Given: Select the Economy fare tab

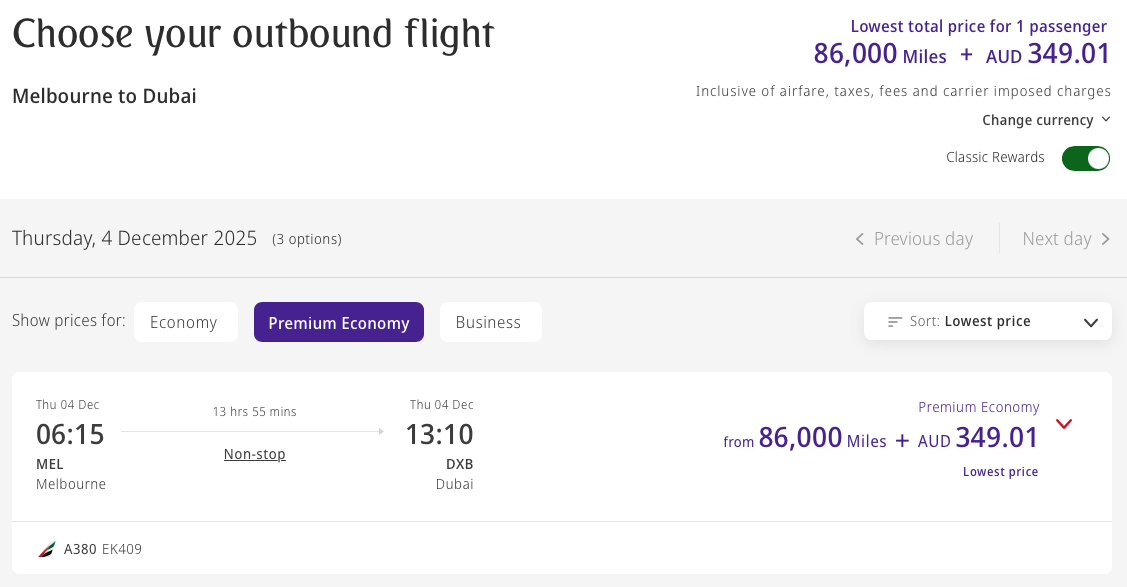Looking at the screenshot, I should (x=184, y=322).
